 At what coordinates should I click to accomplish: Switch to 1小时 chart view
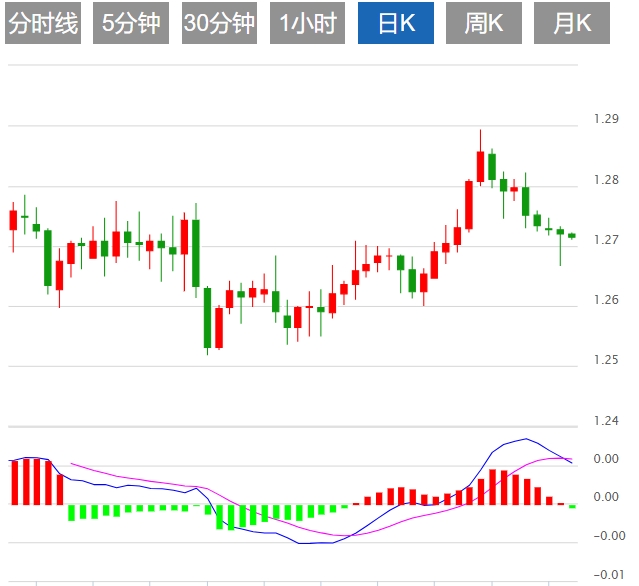(308, 23)
